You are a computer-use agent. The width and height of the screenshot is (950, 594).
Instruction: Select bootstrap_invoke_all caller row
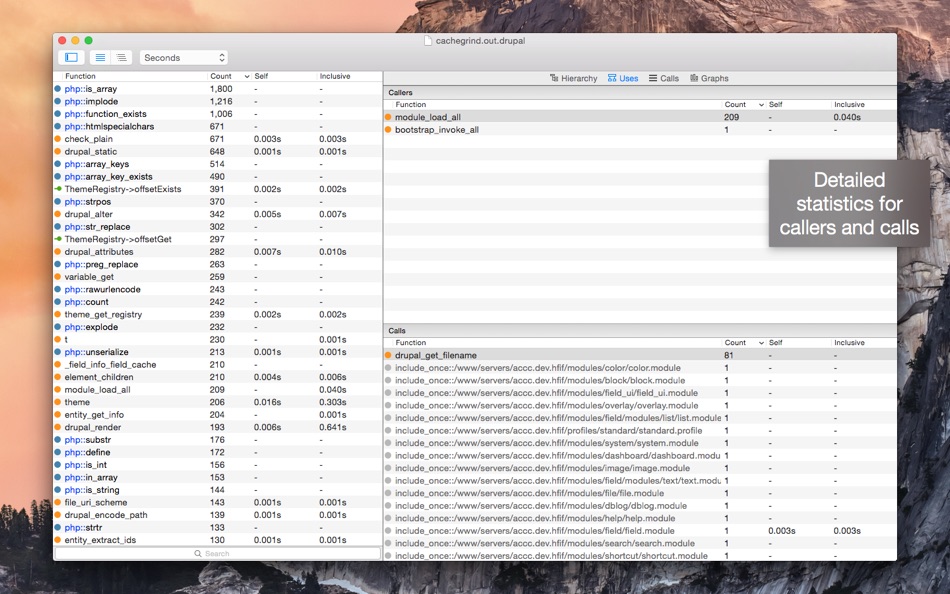(640, 130)
